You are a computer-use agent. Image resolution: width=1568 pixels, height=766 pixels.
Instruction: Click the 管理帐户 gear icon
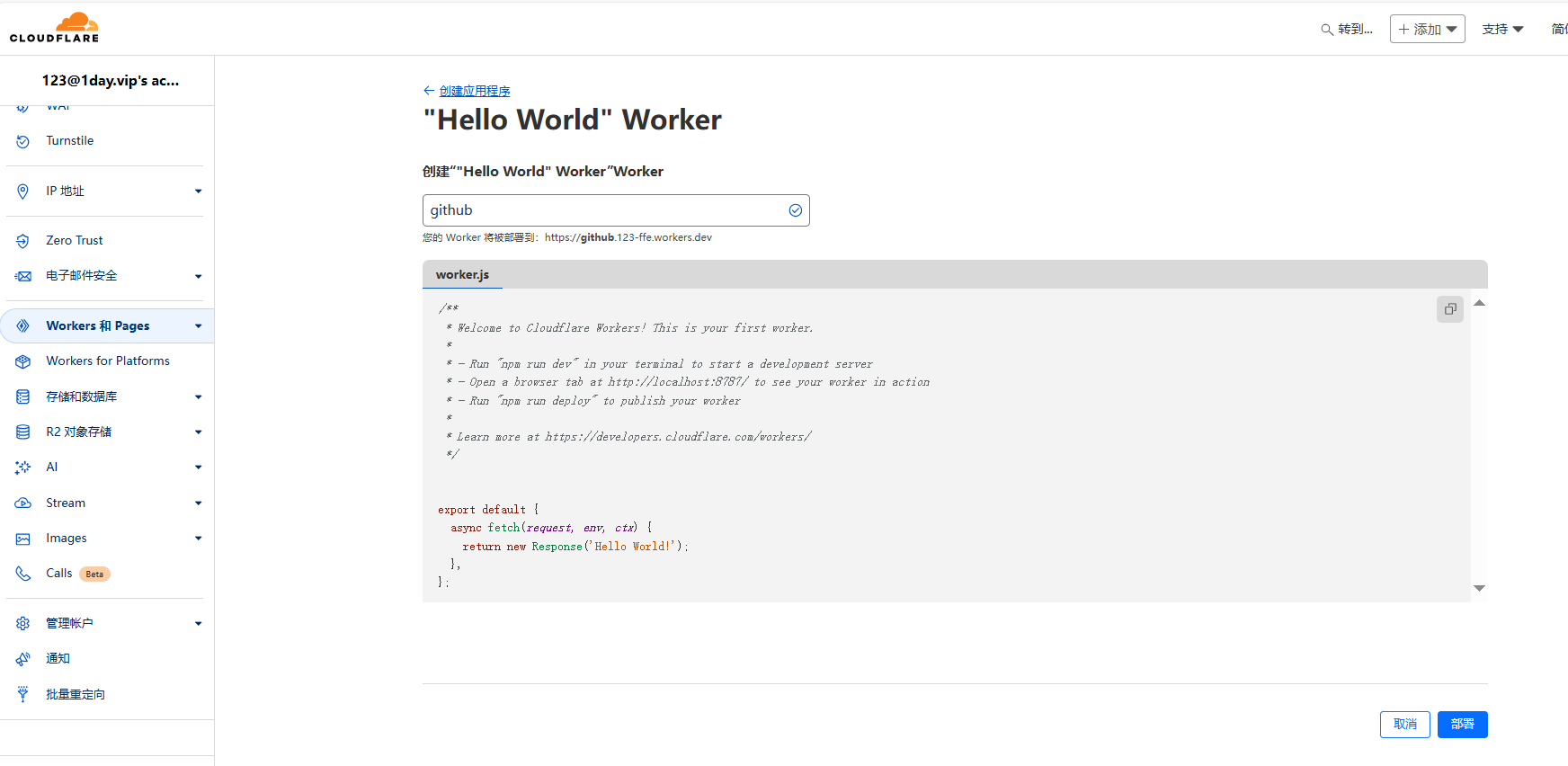click(23, 623)
